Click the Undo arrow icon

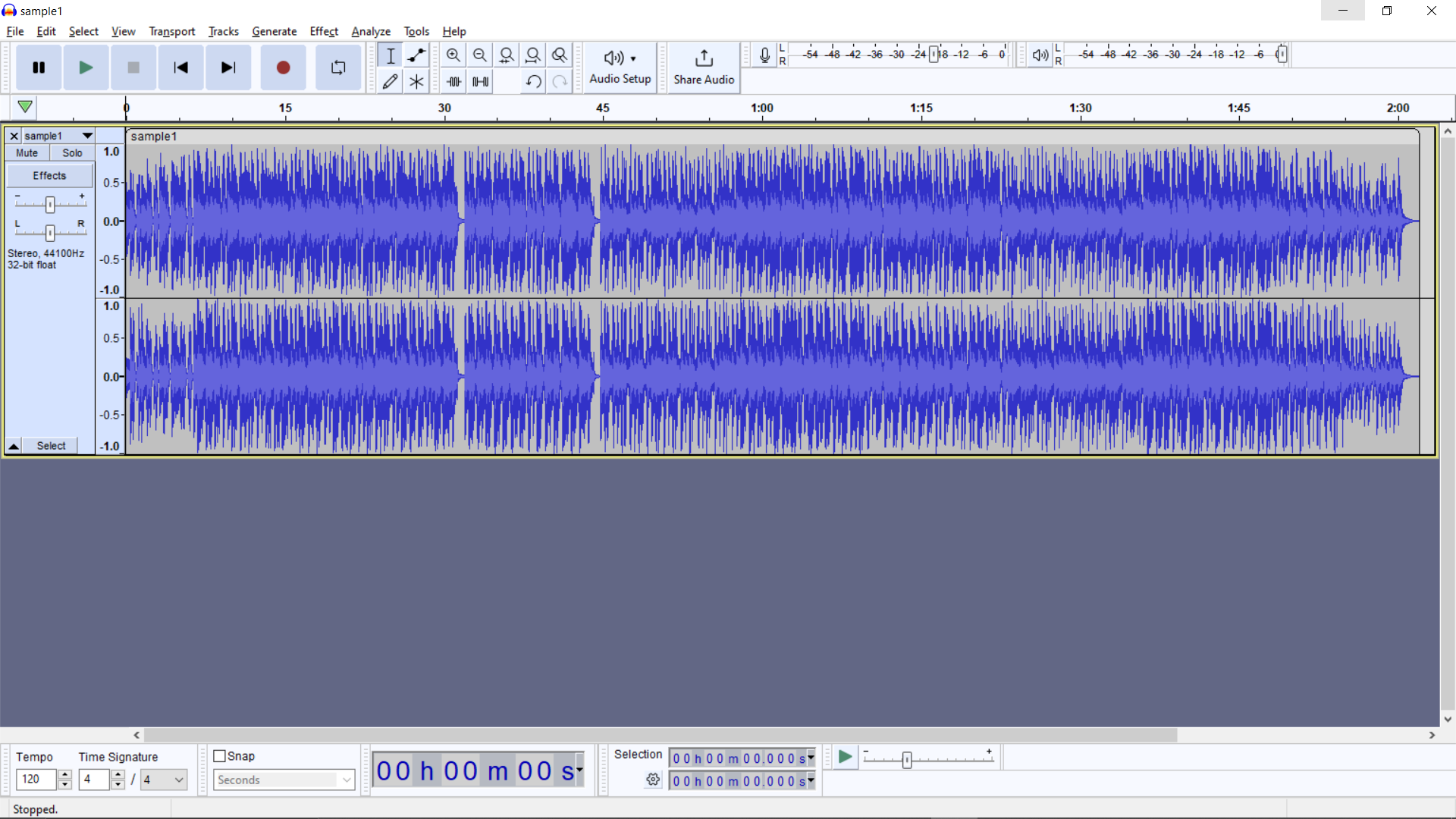click(533, 81)
